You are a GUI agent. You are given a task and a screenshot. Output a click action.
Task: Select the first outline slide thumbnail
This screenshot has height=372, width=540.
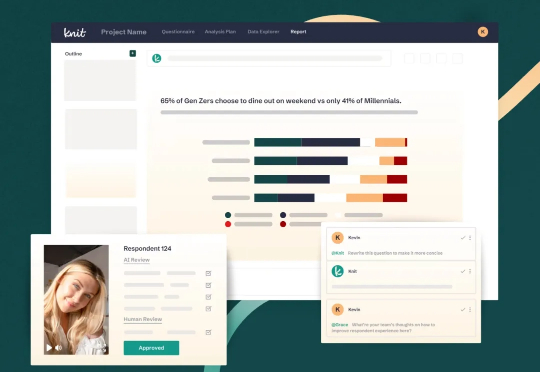point(100,80)
